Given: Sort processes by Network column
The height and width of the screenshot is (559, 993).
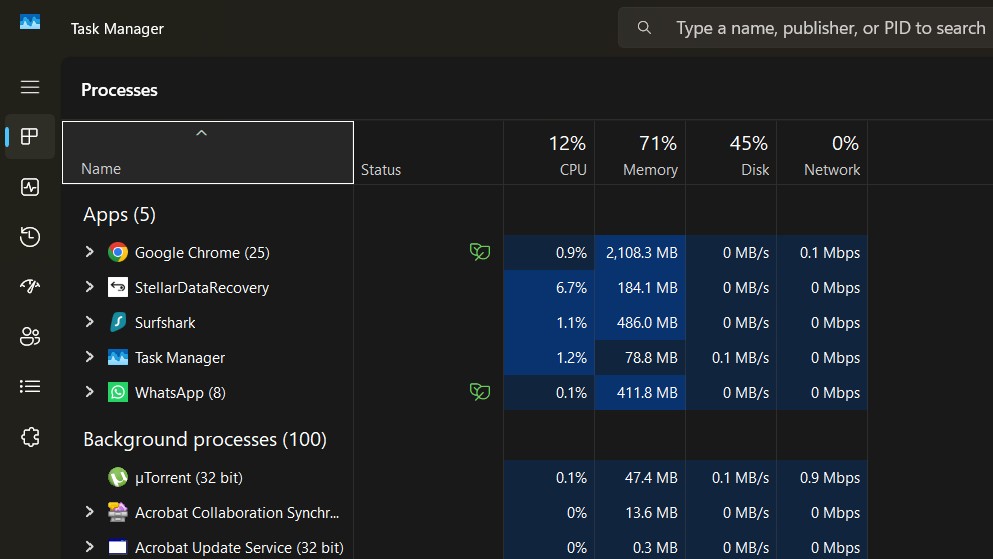Looking at the screenshot, I should pyautogui.click(x=822, y=153).
